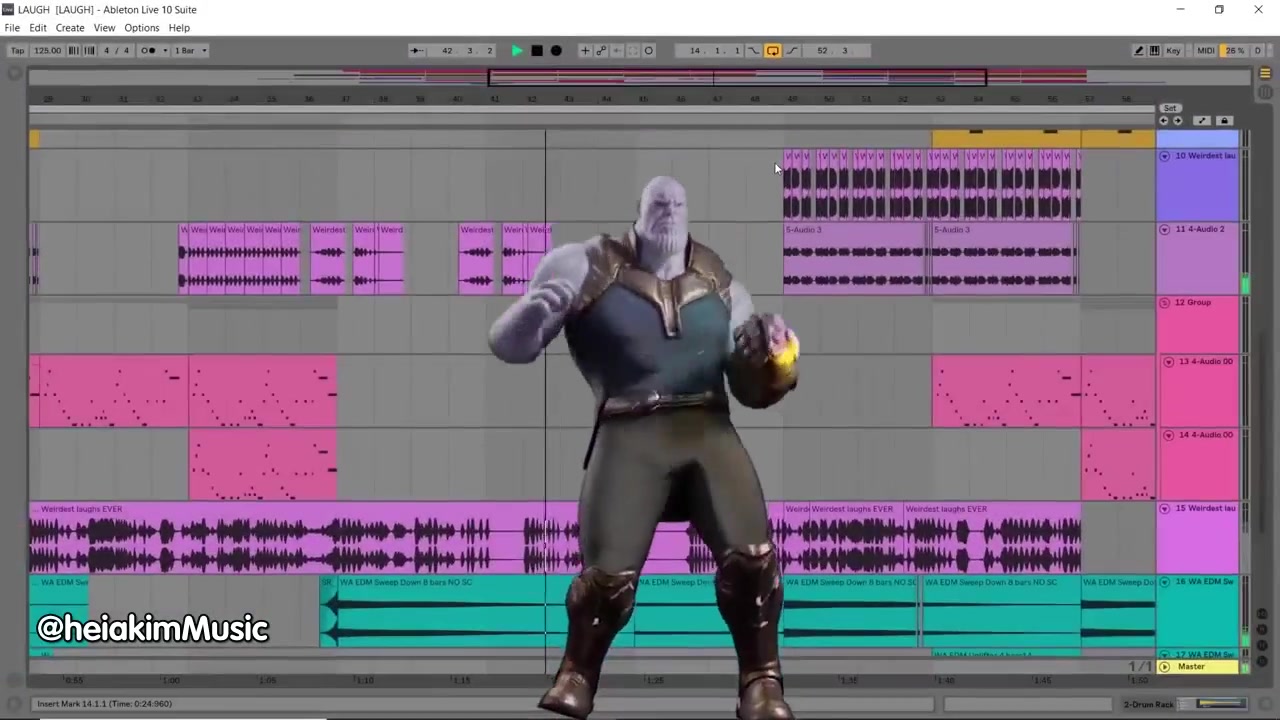This screenshot has height=720, width=1280.
Task: Click Capture MIDI button
Action: tap(633, 51)
